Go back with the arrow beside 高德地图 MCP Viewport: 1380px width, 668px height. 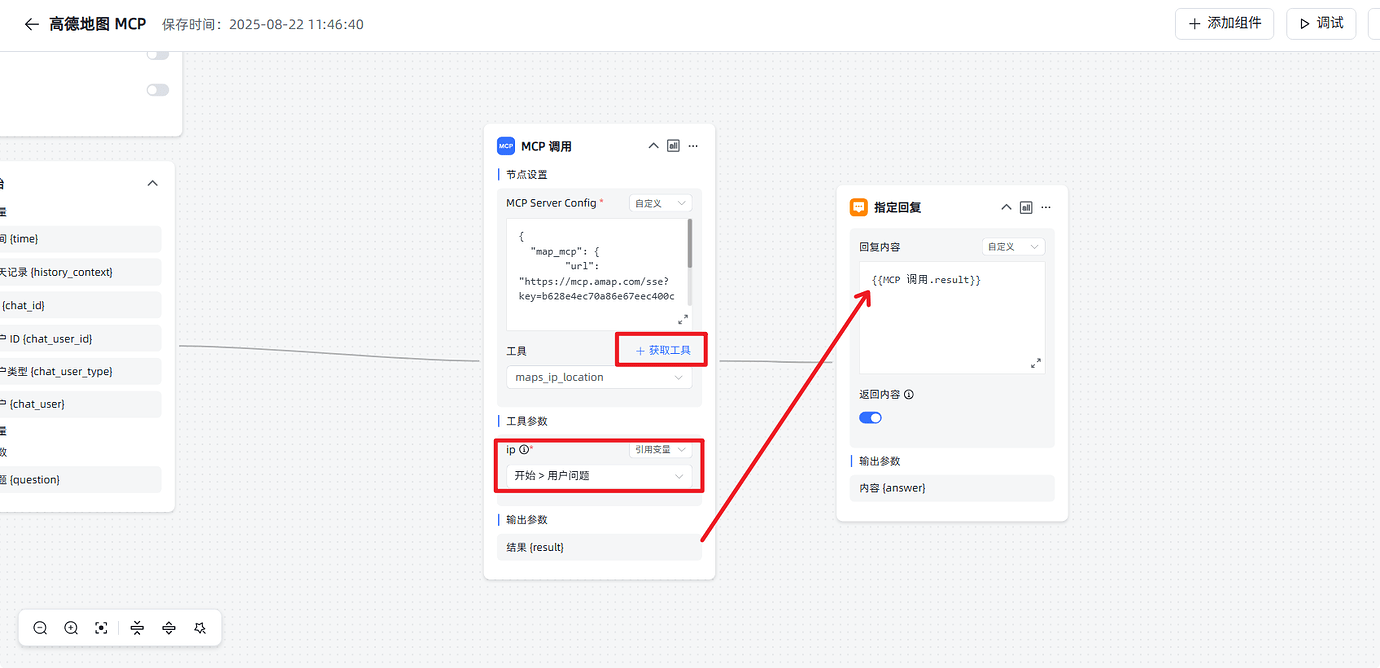pos(32,24)
